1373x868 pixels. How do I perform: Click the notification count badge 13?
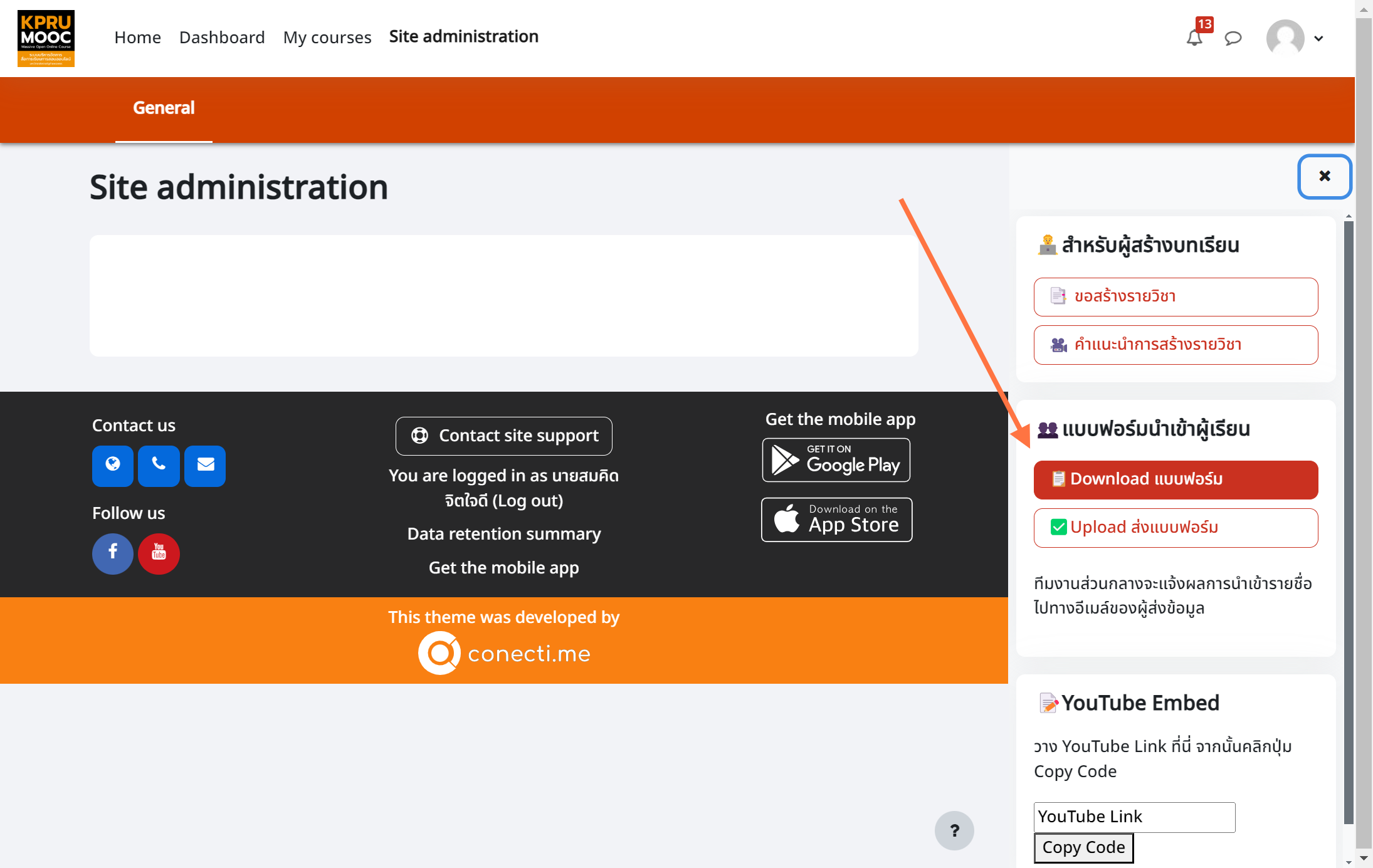point(1204,24)
